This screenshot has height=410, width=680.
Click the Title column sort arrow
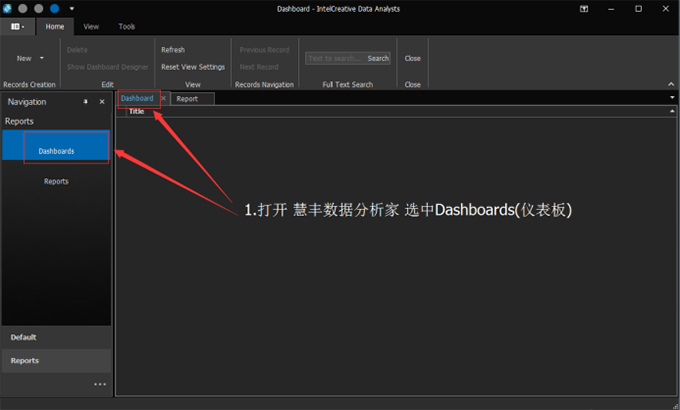point(672,112)
